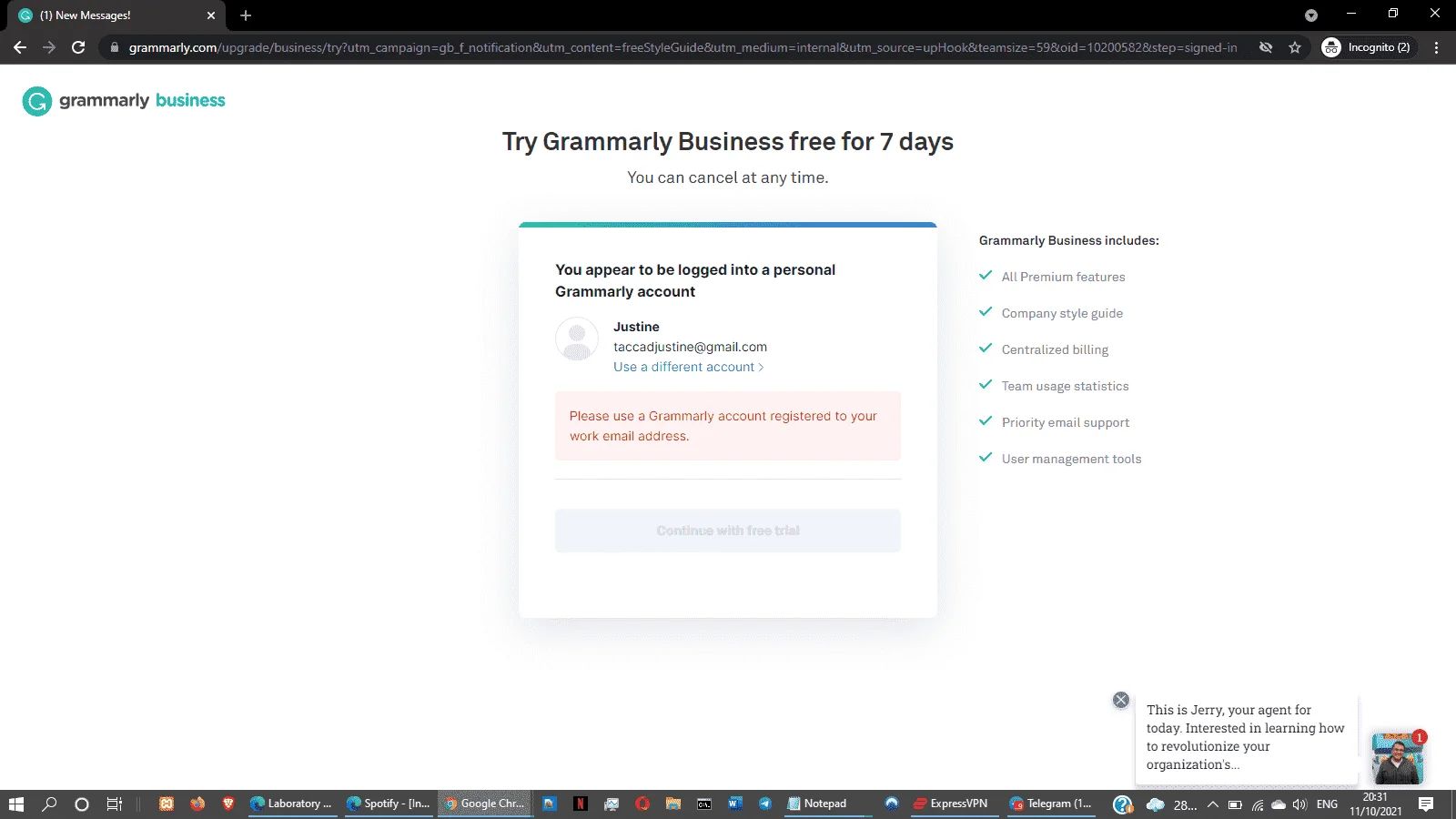Viewport: 1456px width, 819px height.
Task: Switch to Telegram Chrome taskbar window
Action: 1051,804
